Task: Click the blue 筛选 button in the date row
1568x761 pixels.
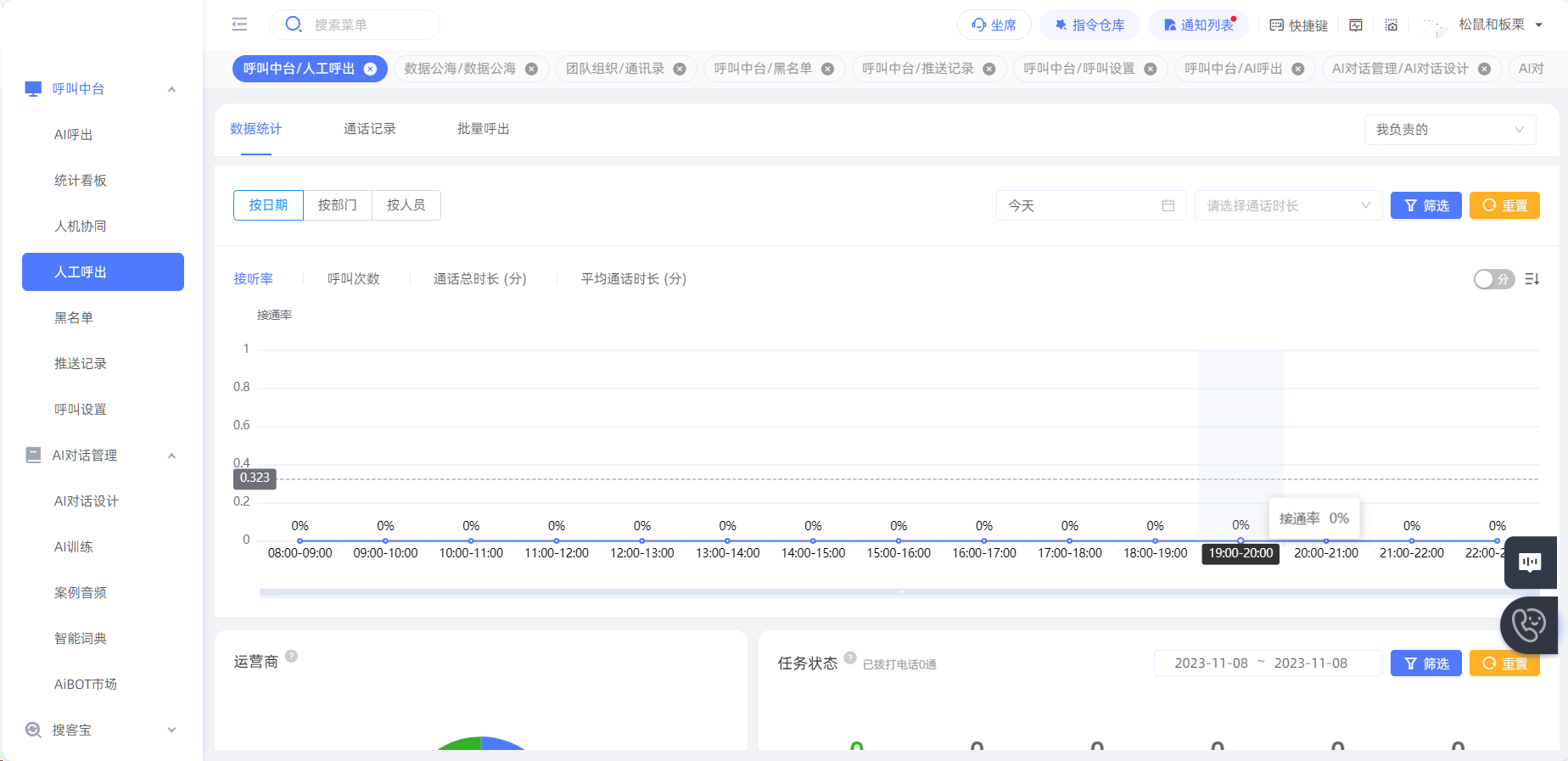Action: pyautogui.click(x=1425, y=205)
